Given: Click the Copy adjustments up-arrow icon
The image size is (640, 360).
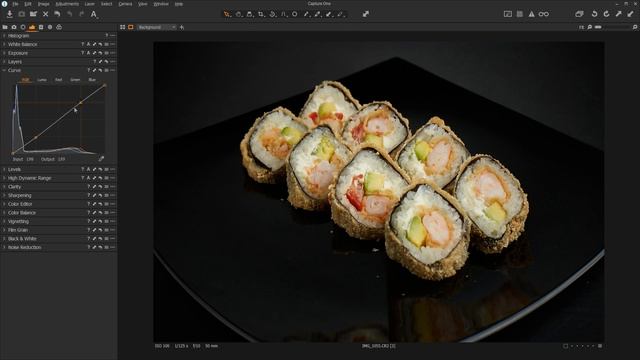Looking at the screenshot, I should tap(619, 14).
